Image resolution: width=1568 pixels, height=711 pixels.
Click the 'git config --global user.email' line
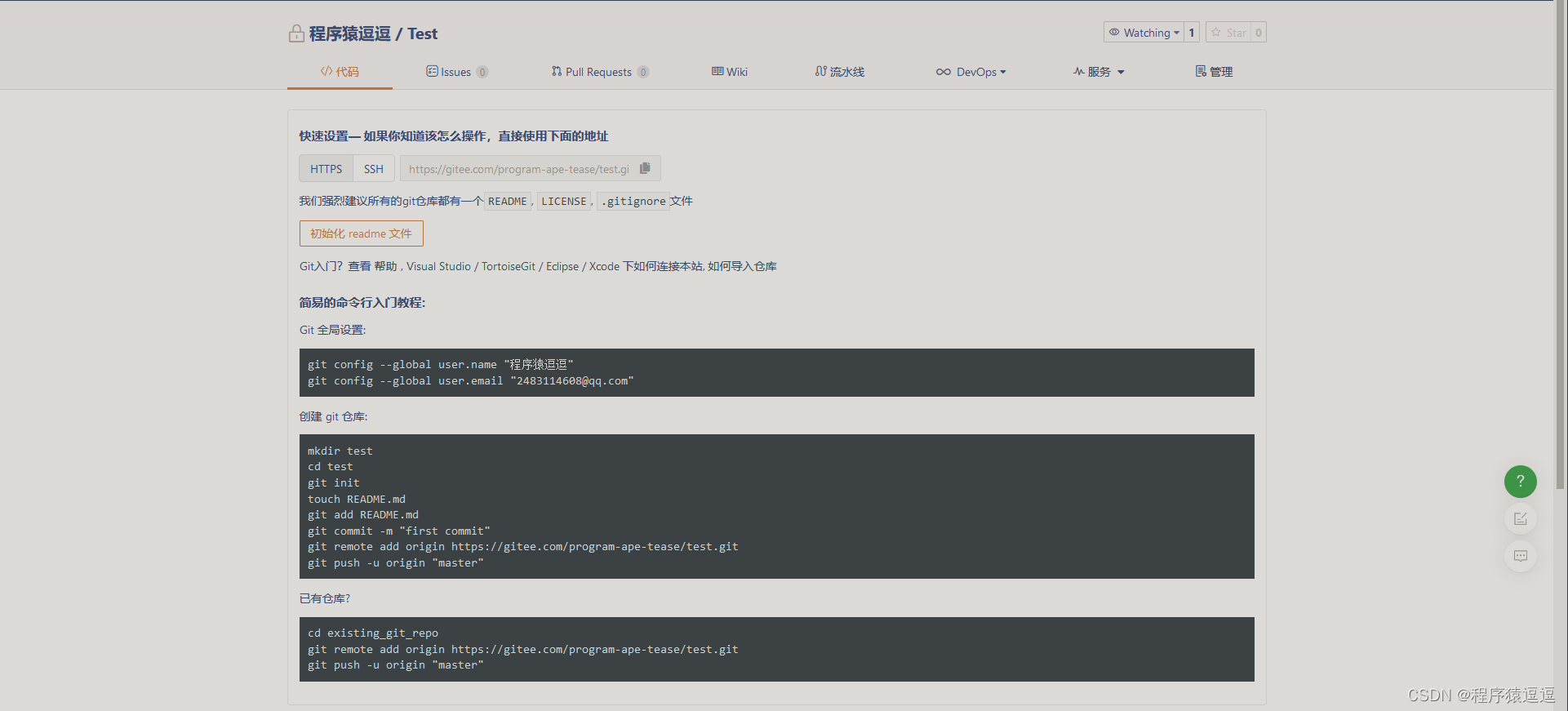pyautogui.click(x=470, y=380)
